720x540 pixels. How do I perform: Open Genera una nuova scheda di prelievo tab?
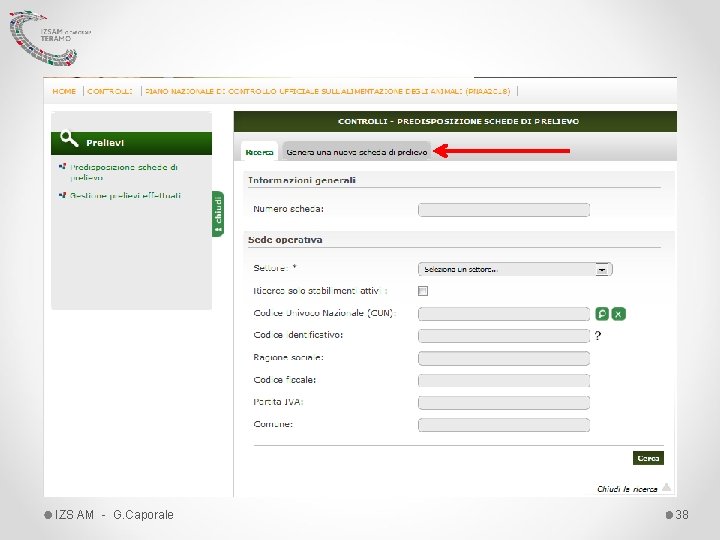coord(356,152)
